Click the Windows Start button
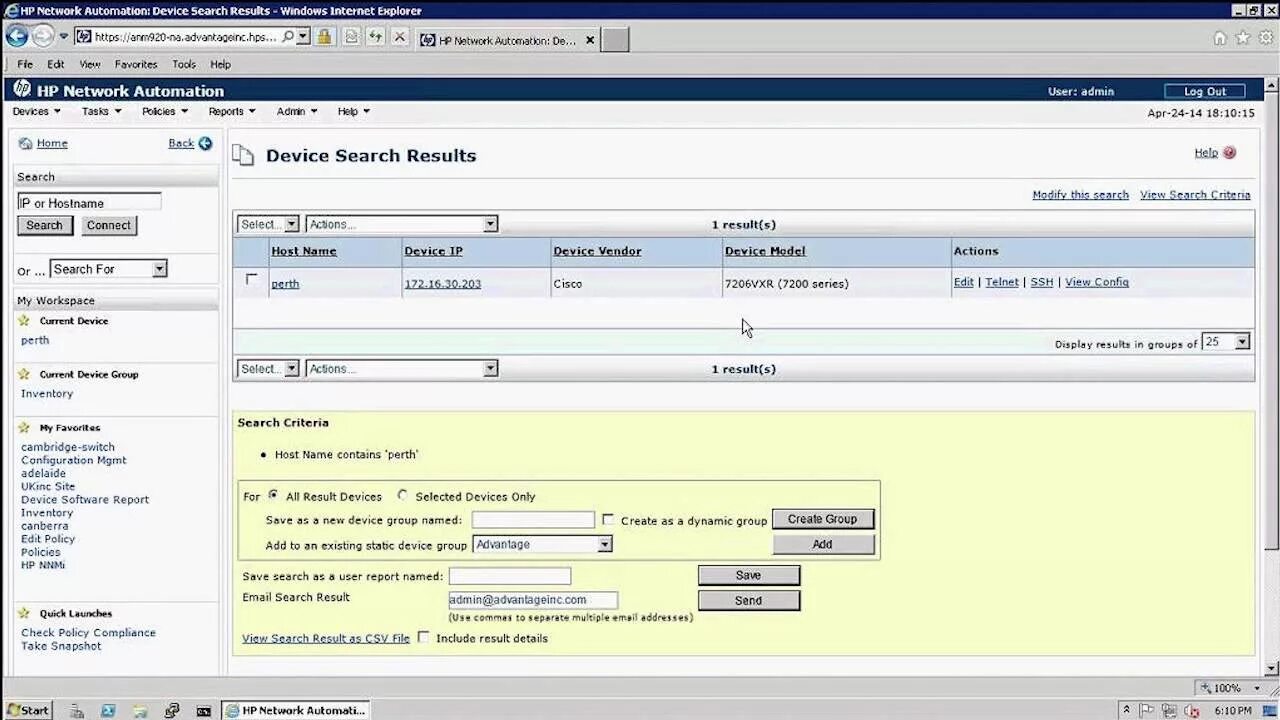The image size is (1280, 720). (x=27, y=710)
